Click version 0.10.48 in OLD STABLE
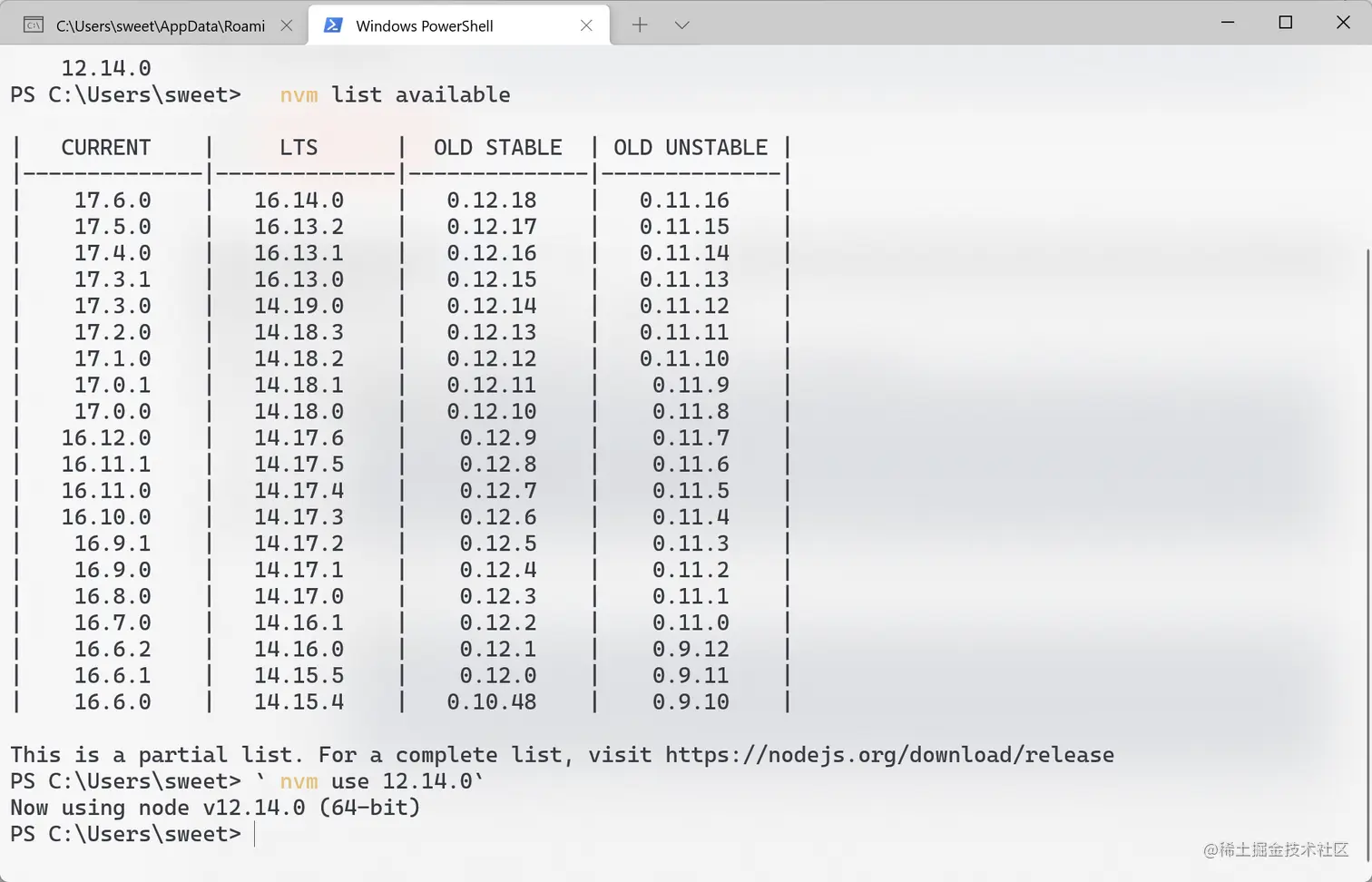Screen dimensions: 1372x882 (492, 702)
